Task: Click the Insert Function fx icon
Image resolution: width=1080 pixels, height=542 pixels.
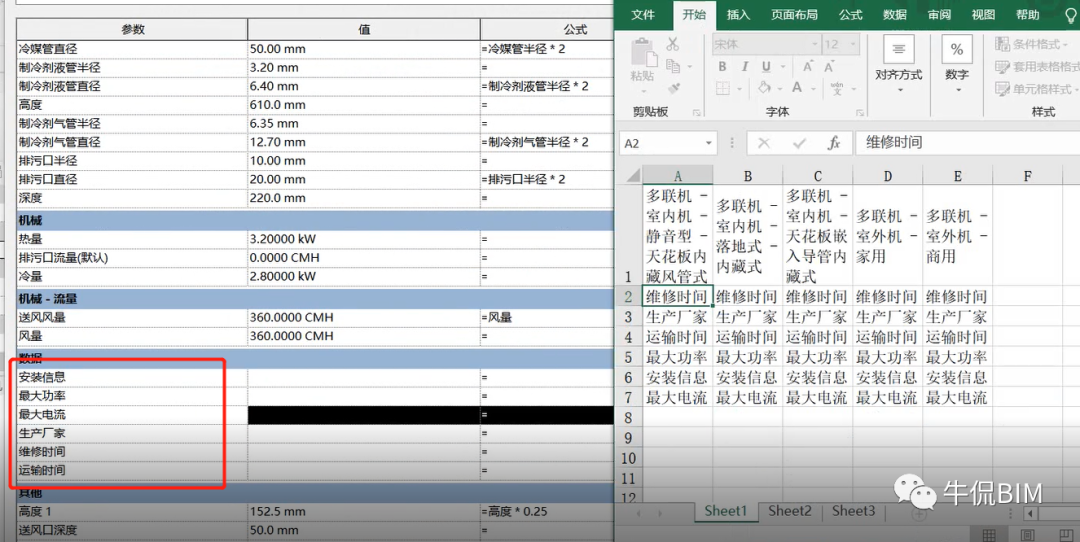Action: point(833,143)
